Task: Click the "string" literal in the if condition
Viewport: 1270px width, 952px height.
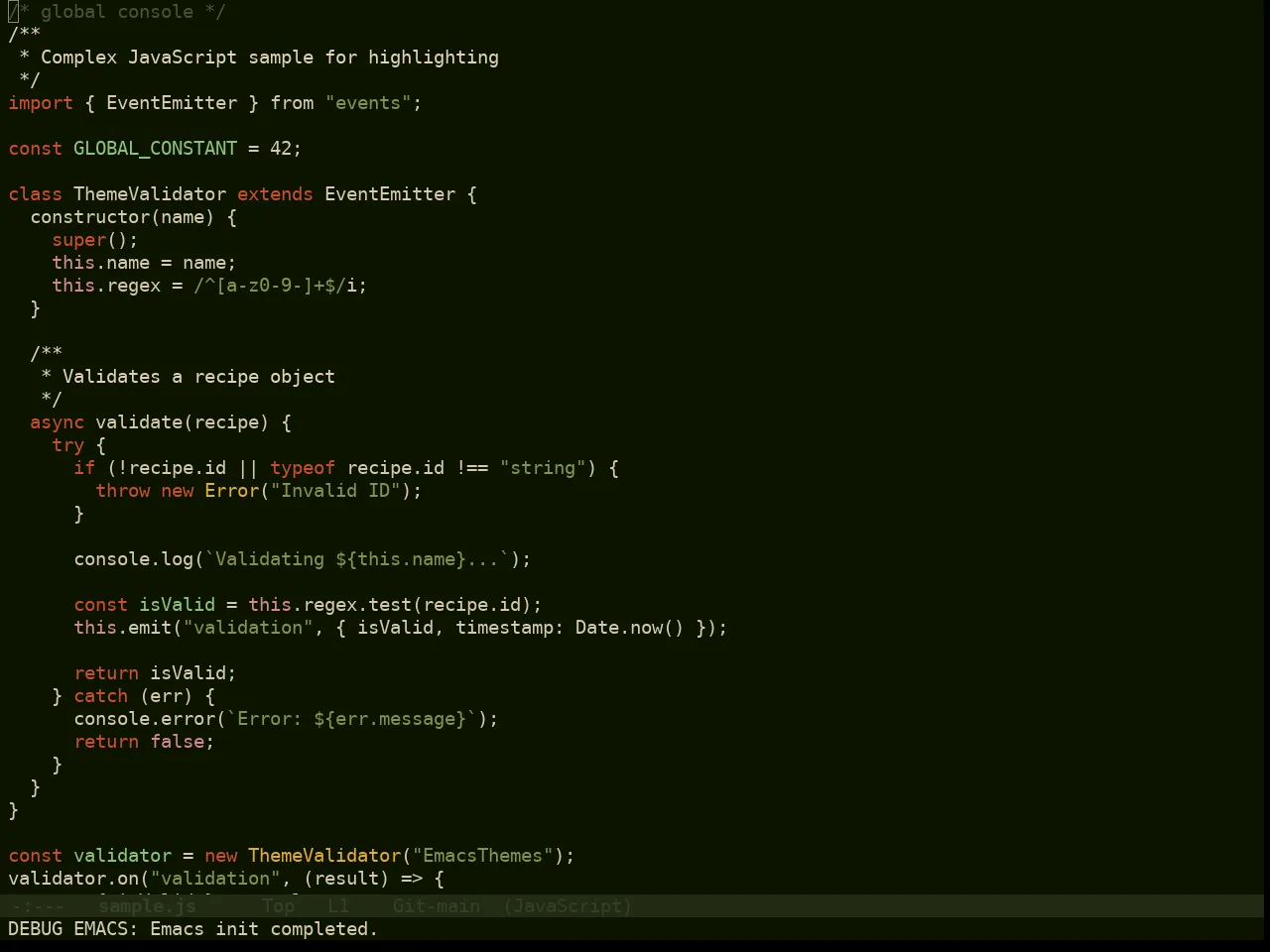Action: (x=543, y=468)
